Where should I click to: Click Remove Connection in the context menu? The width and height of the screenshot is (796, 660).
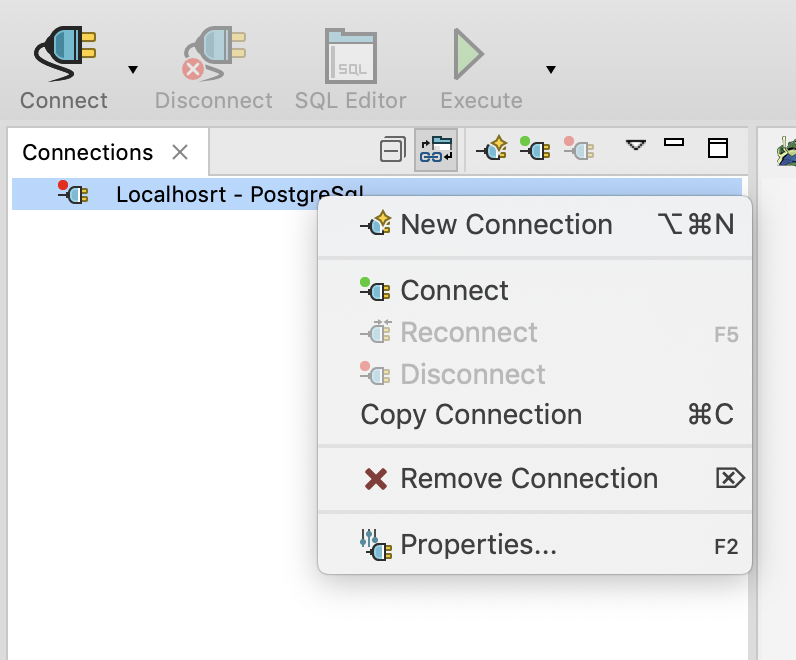pyautogui.click(x=529, y=479)
